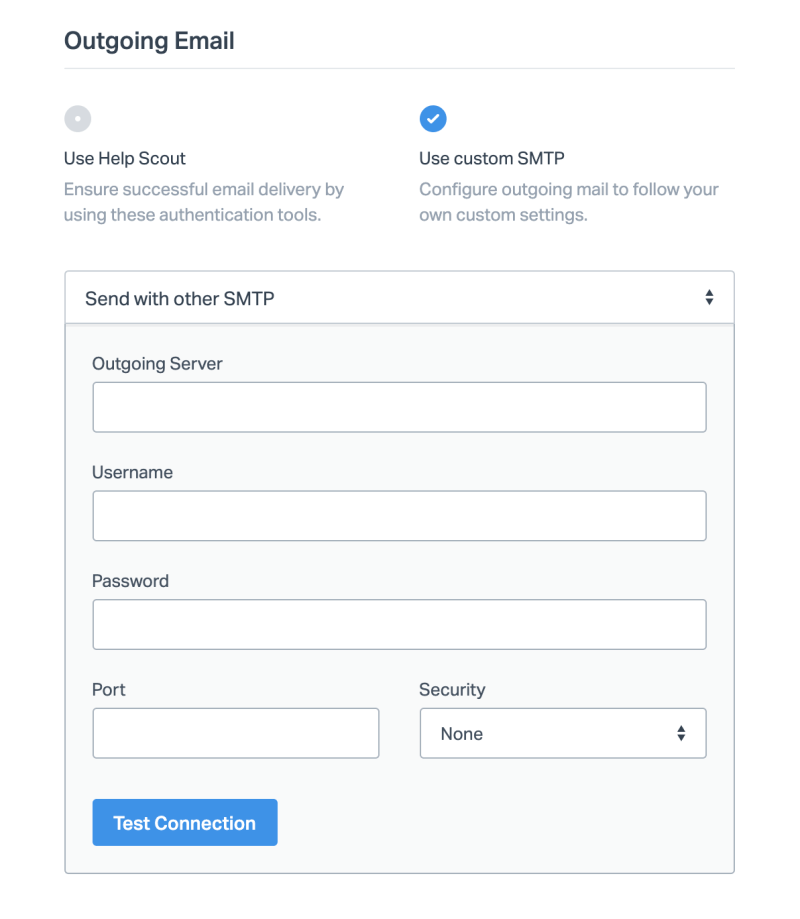Image resolution: width=800 pixels, height=919 pixels.
Task: Select the Use custom SMTP radio button
Action: (433, 119)
